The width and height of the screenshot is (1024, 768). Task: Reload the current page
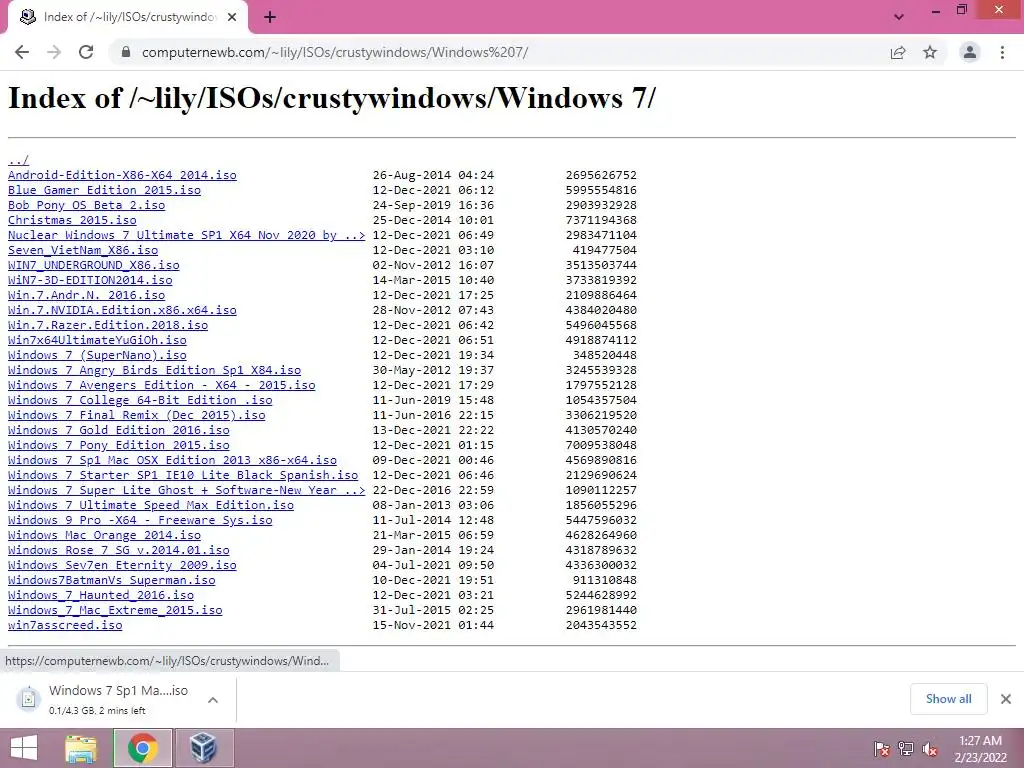(86, 52)
